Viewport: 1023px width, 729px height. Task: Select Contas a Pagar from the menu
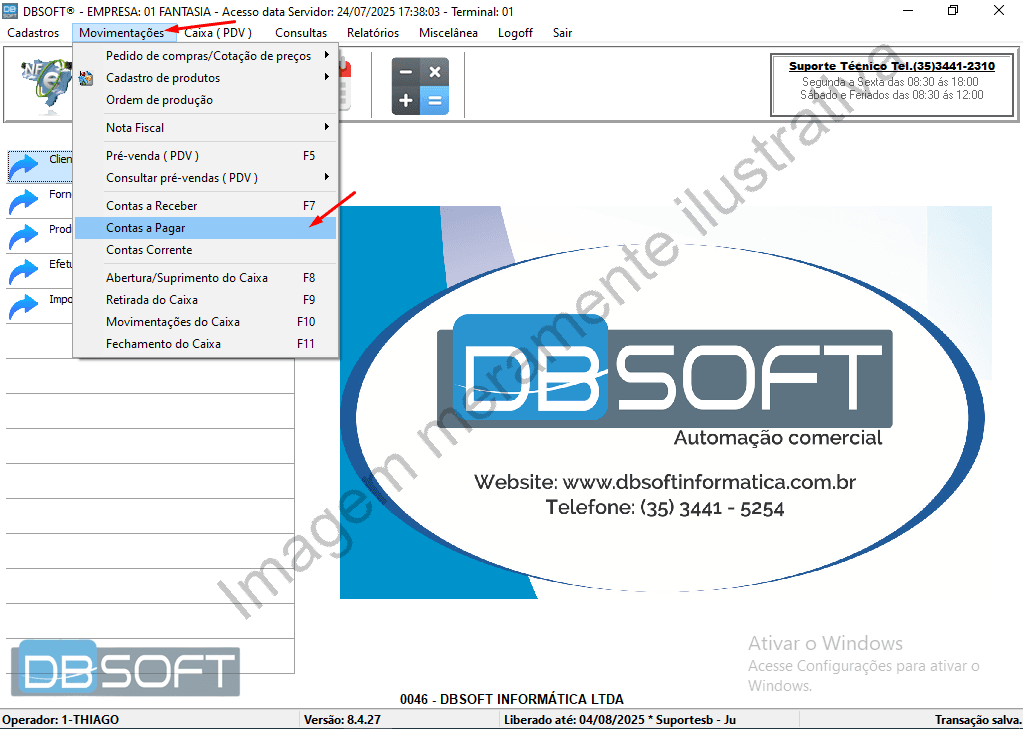[146, 228]
